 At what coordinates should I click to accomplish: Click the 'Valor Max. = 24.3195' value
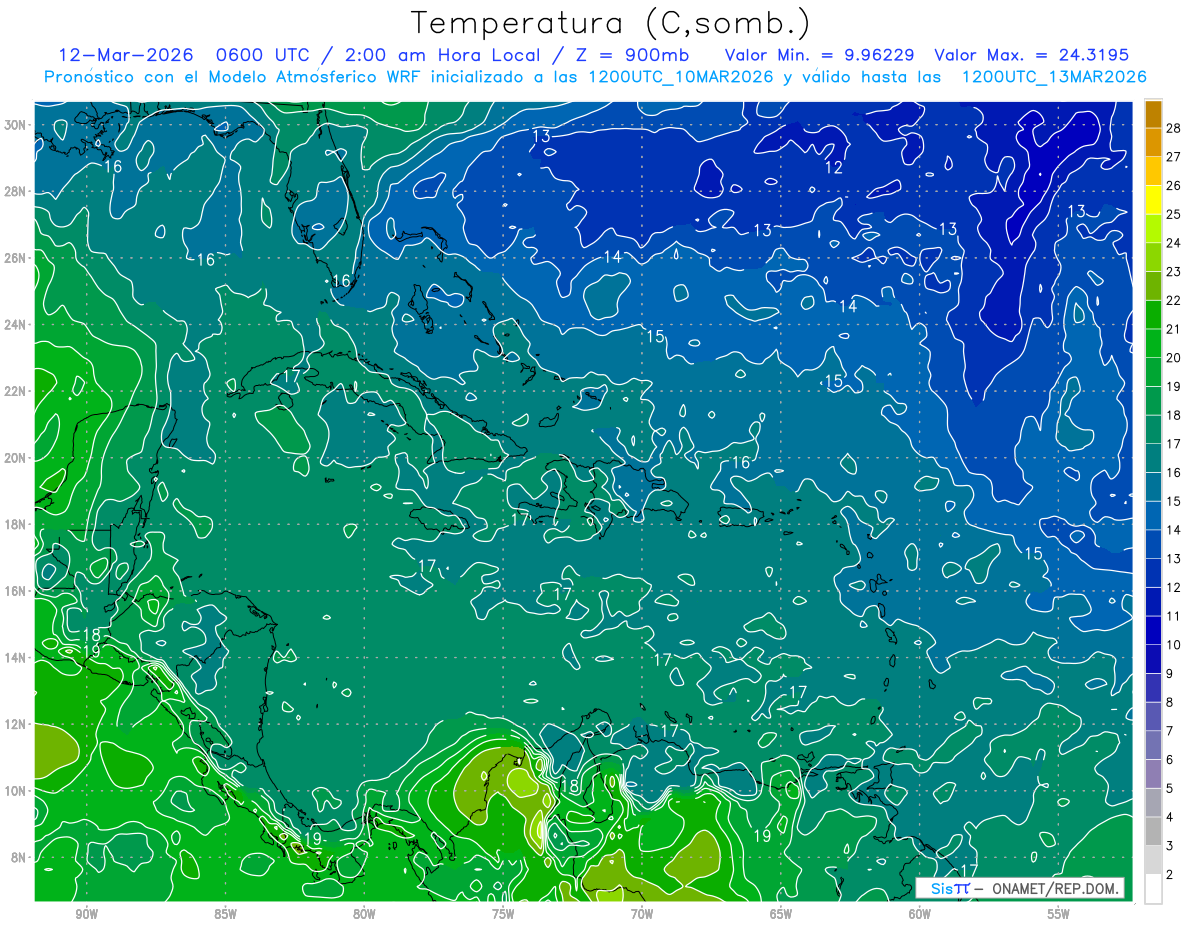[1031, 55]
